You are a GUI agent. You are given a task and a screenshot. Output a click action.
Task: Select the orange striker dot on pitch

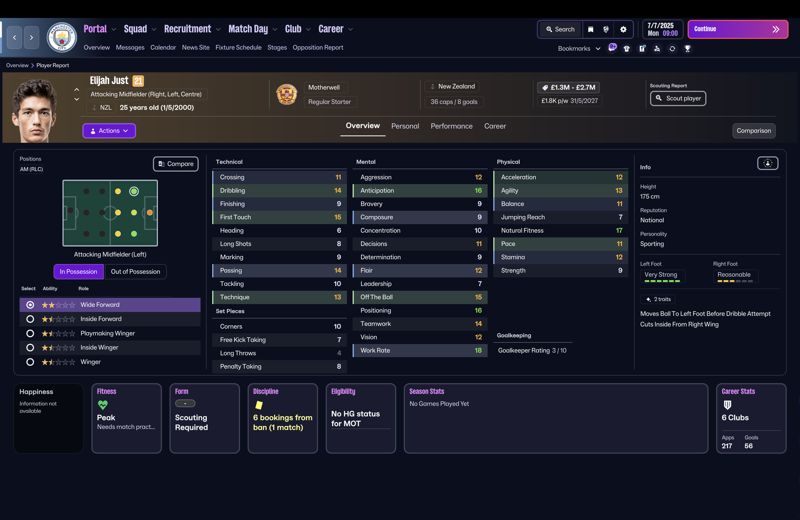point(149,212)
